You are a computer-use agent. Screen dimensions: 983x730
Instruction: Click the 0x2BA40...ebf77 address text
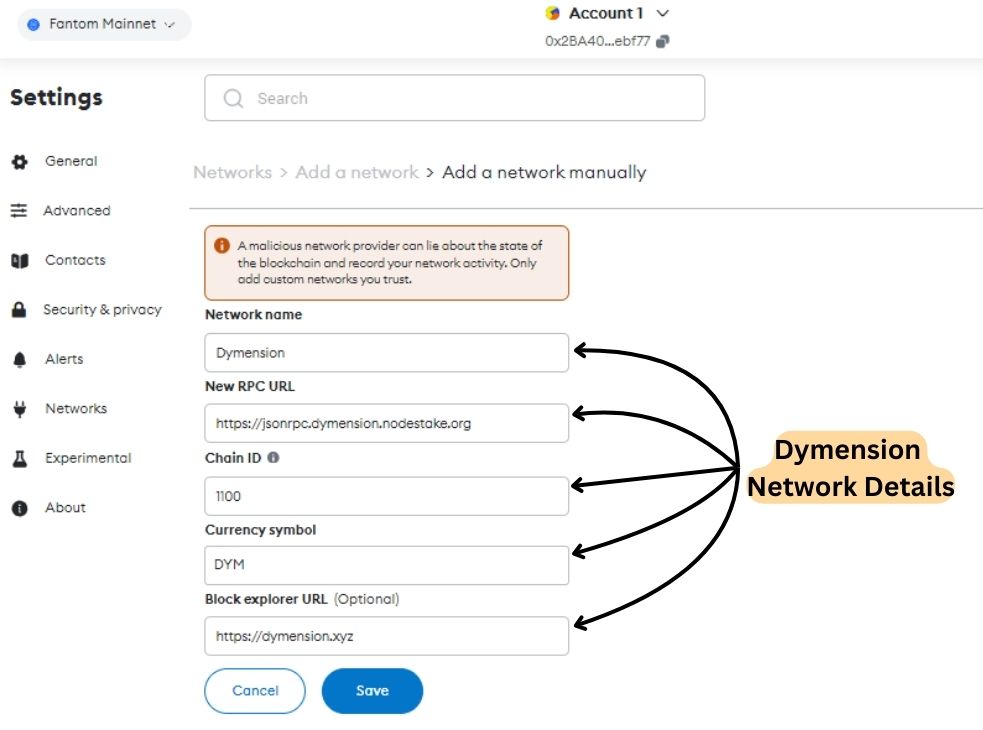coord(597,41)
